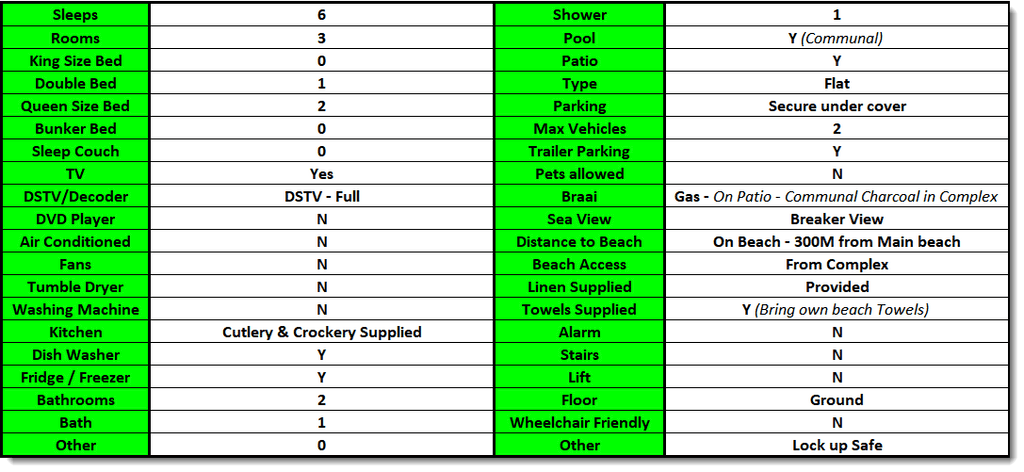Click the Wheelchair Friendly label cell
Screen dimensions: 1024x472
[x=579, y=423]
